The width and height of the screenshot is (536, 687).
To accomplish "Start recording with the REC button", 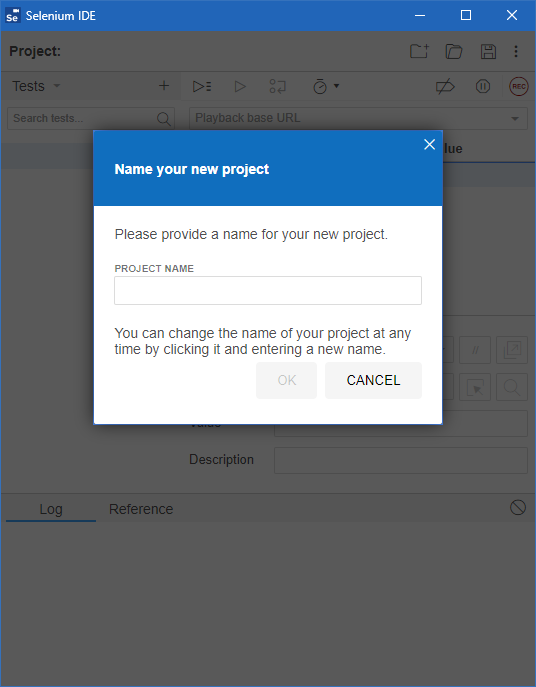I will (x=518, y=86).
